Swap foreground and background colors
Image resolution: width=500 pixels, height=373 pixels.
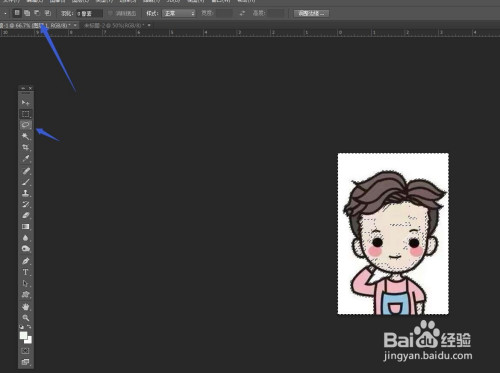coord(29,327)
